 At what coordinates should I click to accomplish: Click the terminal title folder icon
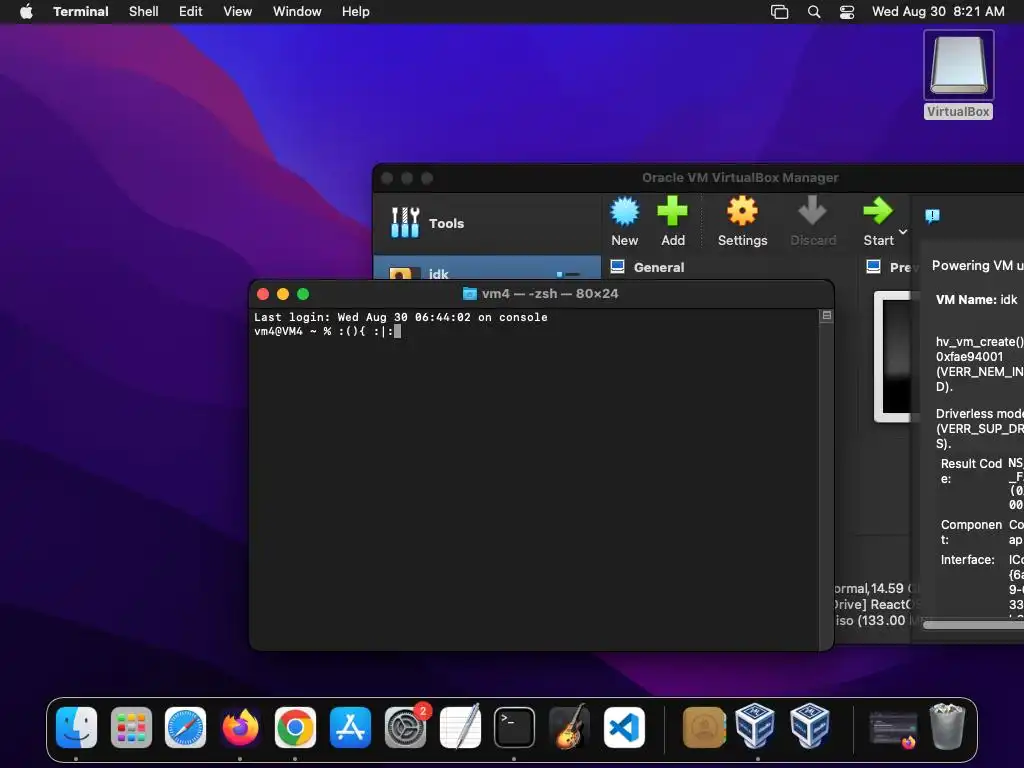[x=470, y=294]
